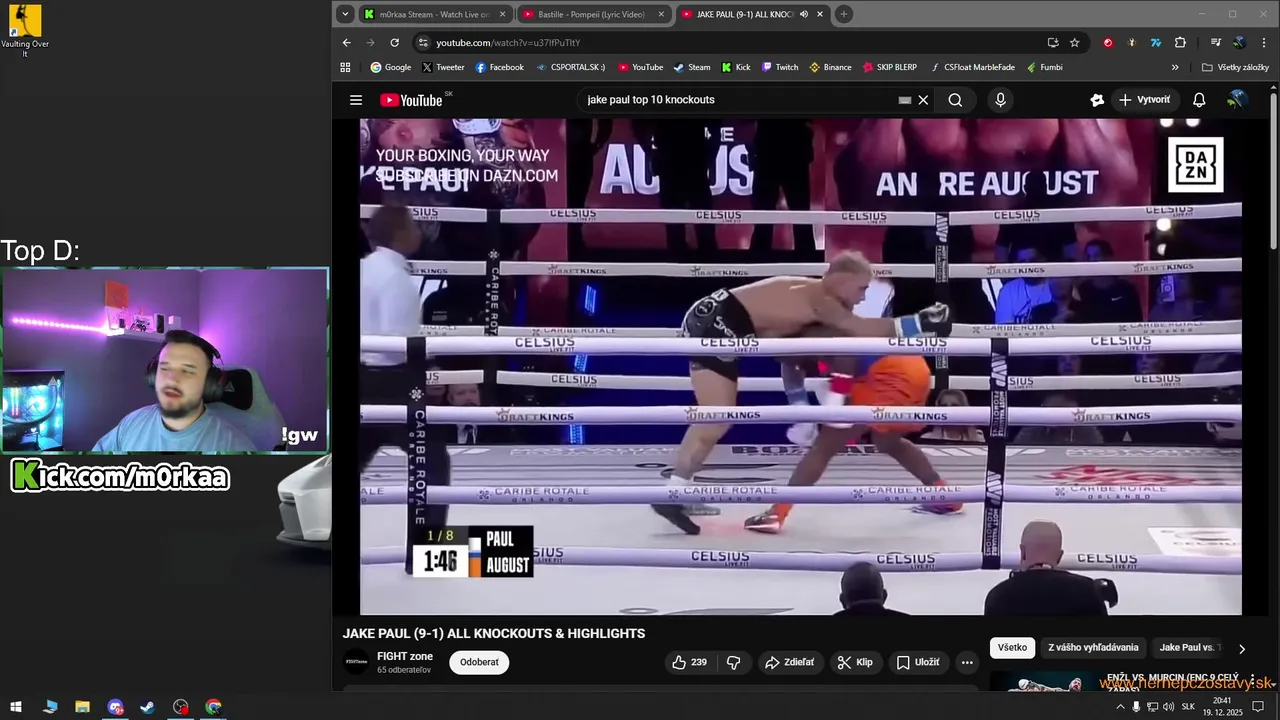Screen dimensions: 1280x720
Task: Open Chrome tab search dropdown
Action: point(345,14)
